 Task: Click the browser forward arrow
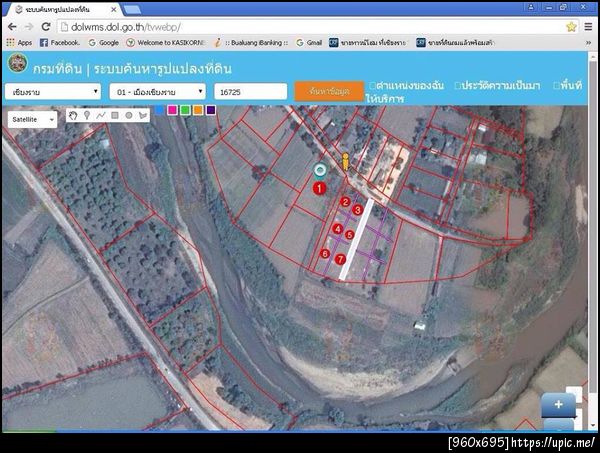[29, 27]
